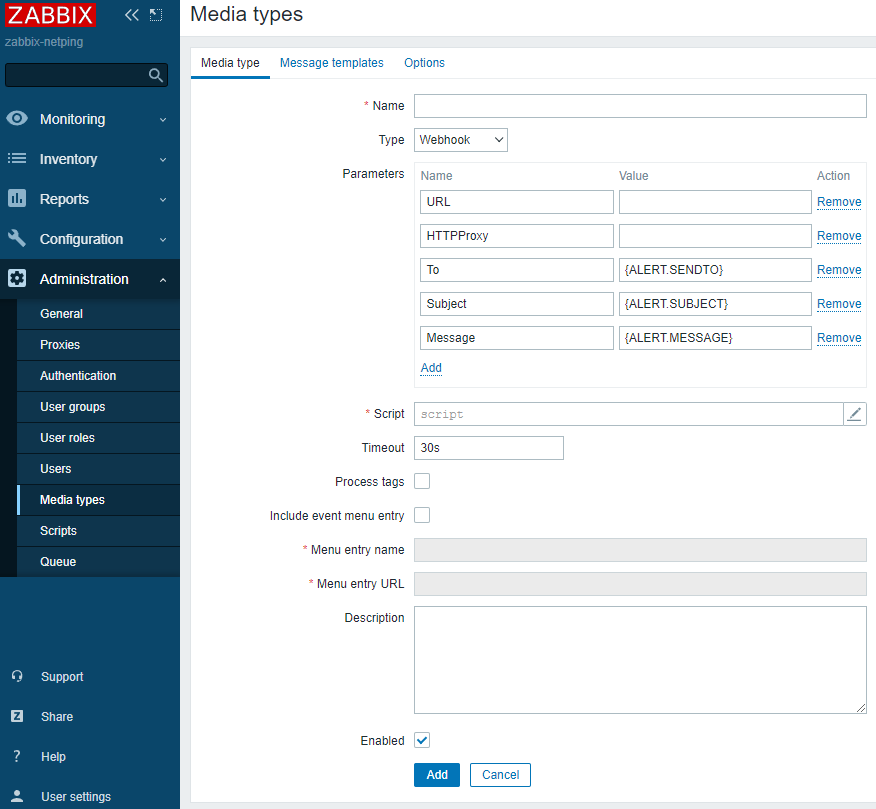Remove the HTTPProxy parameter
Screen dimensions: 876x809
(x=838, y=236)
